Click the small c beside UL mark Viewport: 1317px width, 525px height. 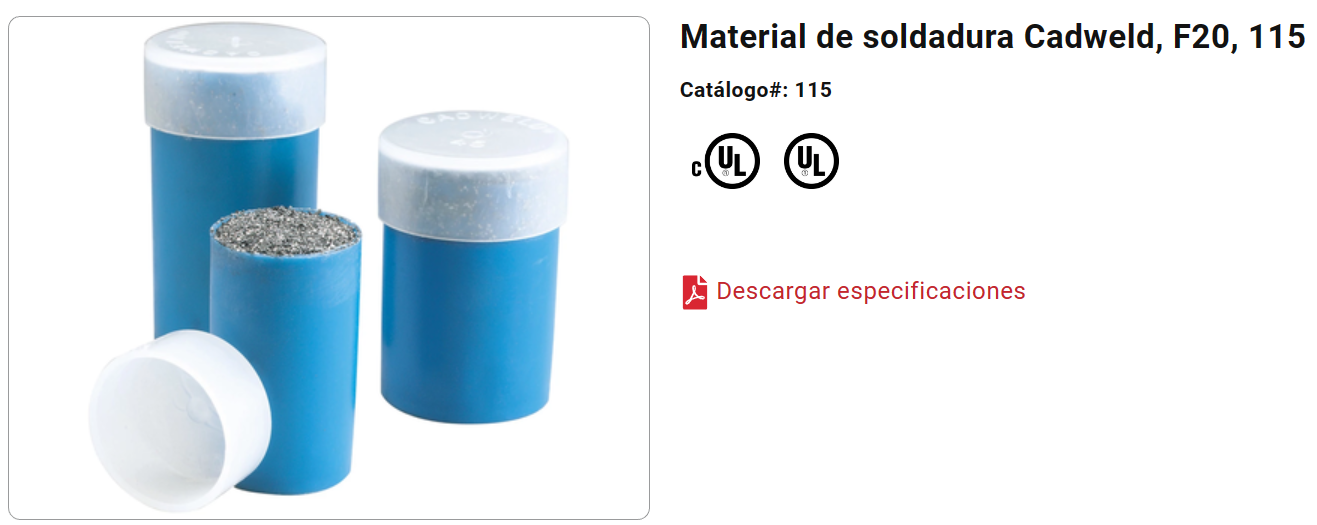(x=696, y=168)
